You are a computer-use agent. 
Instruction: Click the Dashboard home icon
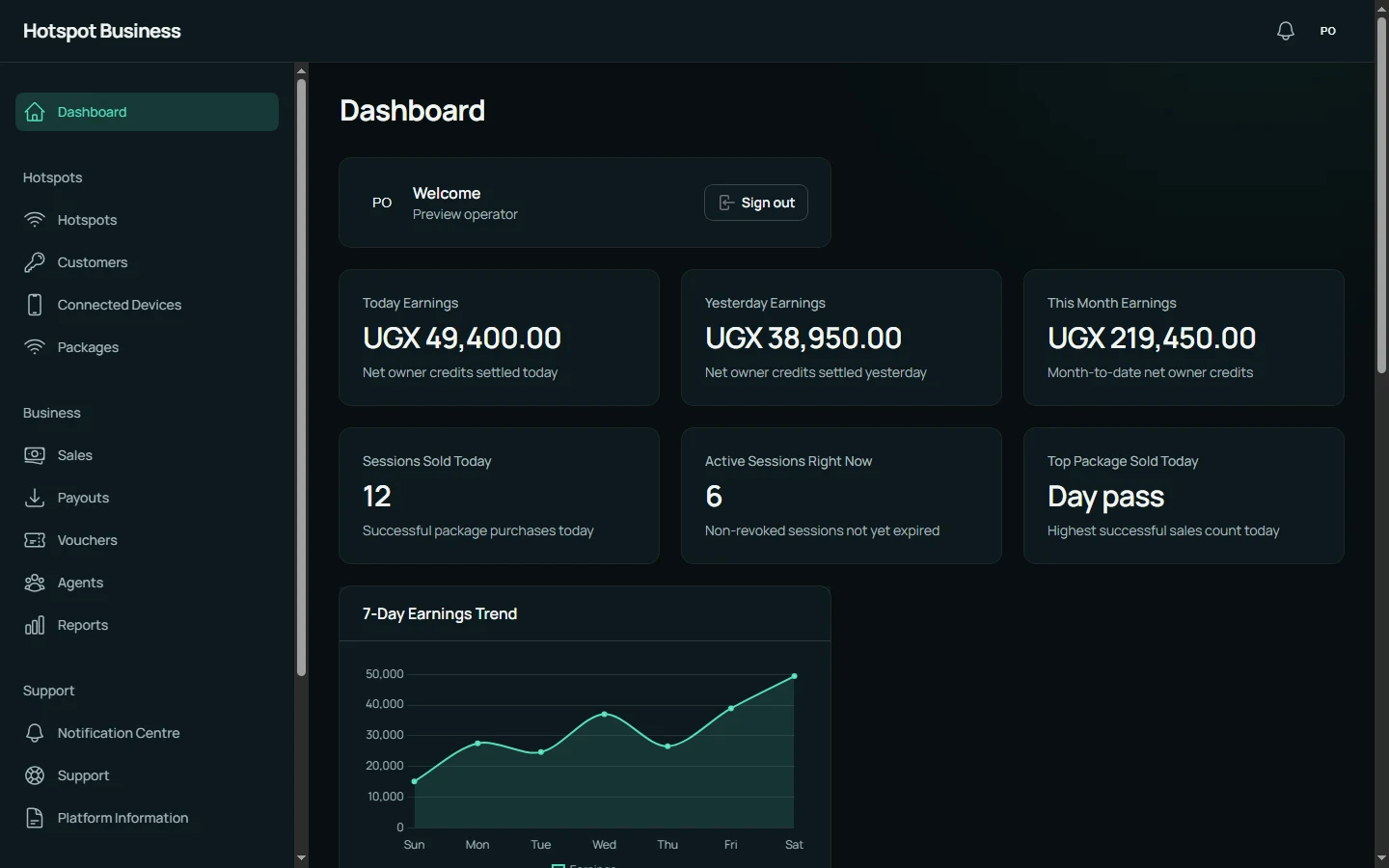tap(35, 112)
